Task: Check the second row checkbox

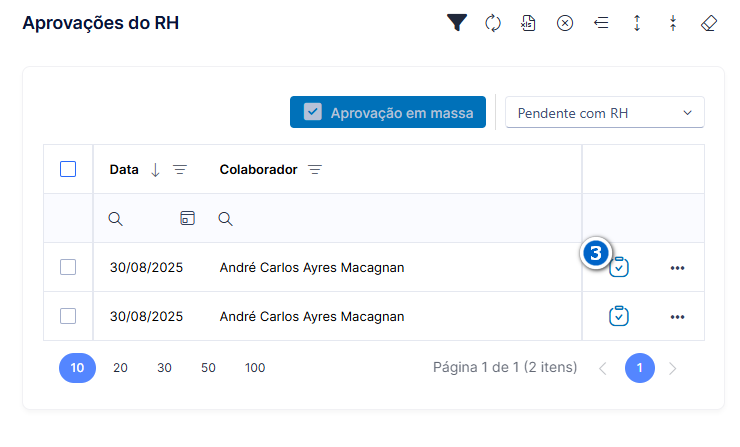Action: (68, 316)
